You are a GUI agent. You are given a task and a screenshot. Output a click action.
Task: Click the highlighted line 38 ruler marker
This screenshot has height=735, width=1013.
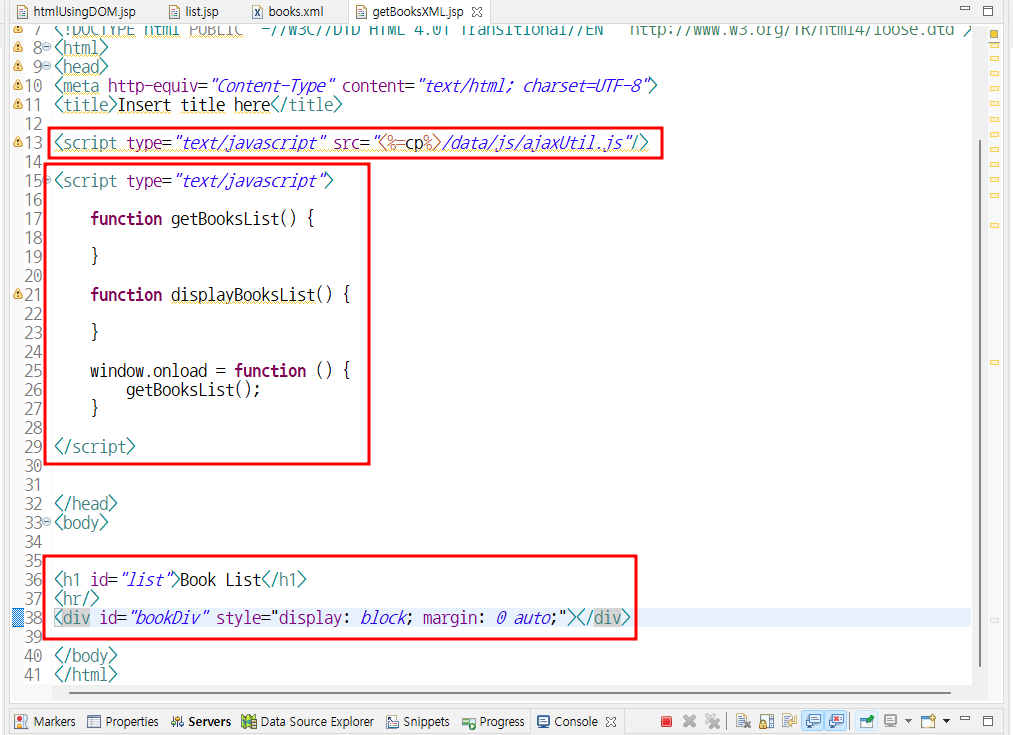[x=18, y=617]
